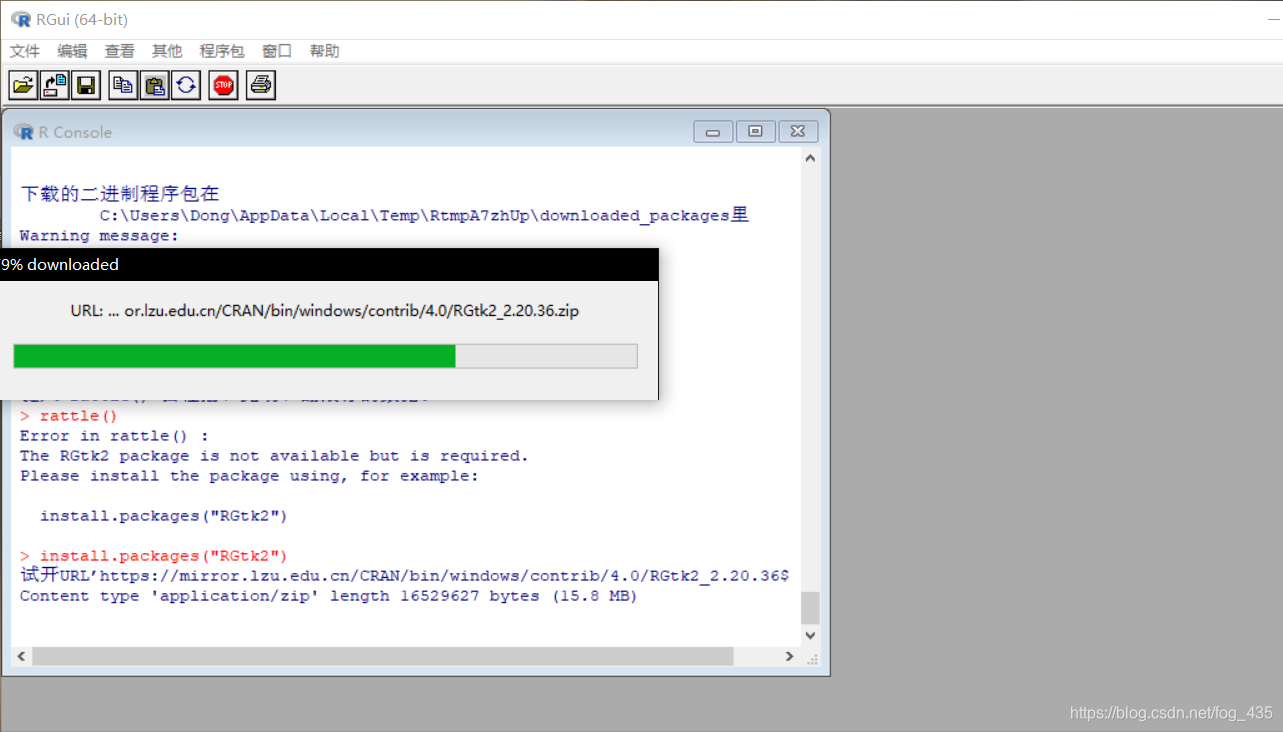Click the 'Error in rattle() :' line
The height and width of the screenshot is (732, 1283).
[114, 436]
